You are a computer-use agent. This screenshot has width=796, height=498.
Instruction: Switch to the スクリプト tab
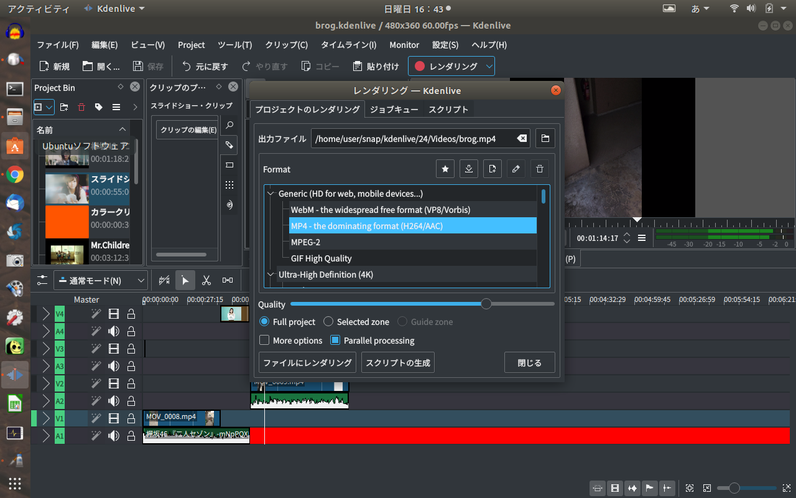point(448,109)
